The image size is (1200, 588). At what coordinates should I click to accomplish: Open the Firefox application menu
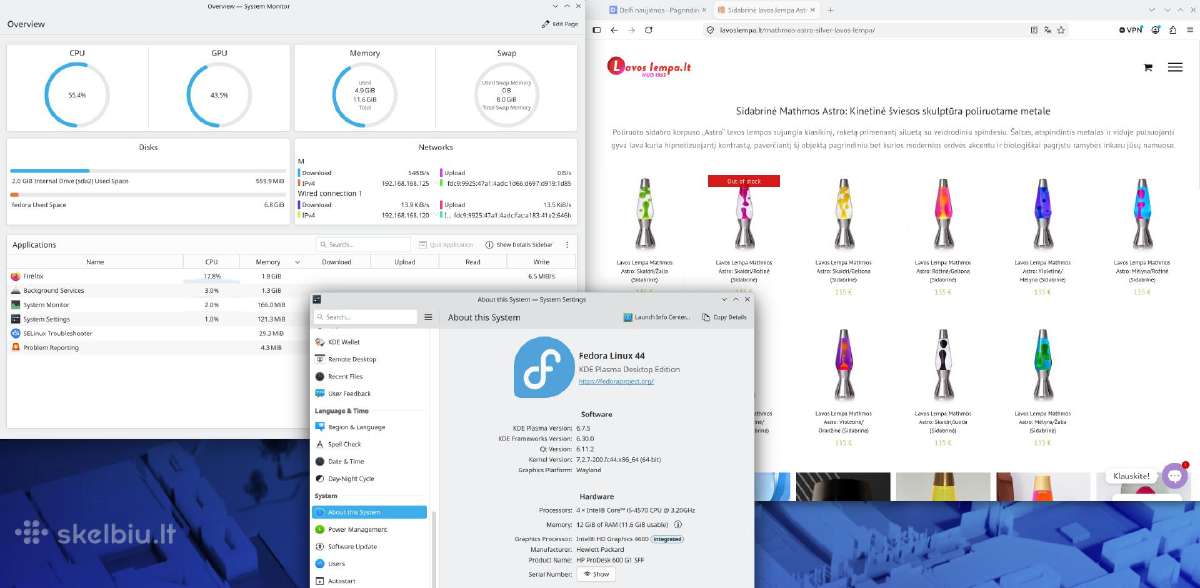1188,30
